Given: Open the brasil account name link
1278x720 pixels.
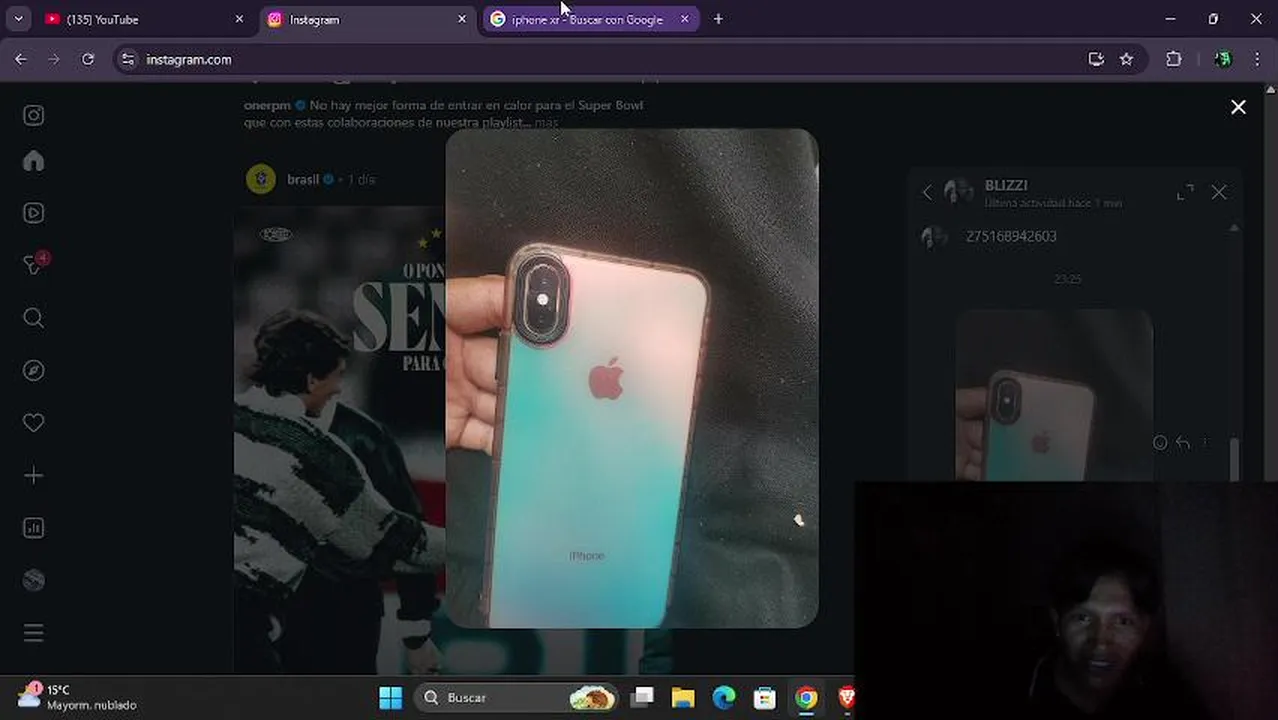Looking at the screenshot, I should [303, 179].
